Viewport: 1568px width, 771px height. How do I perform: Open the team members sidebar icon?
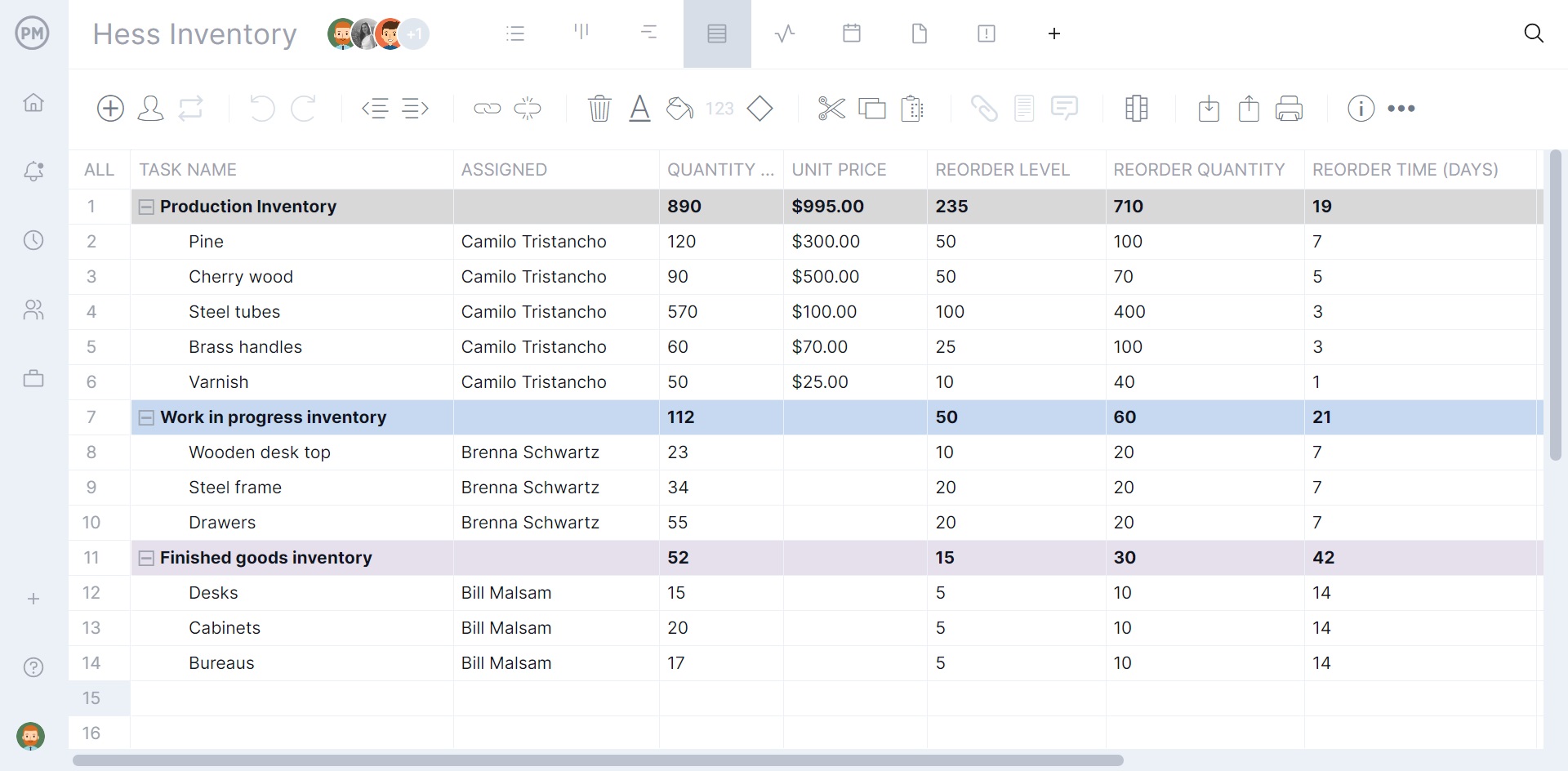click(33, 310)
